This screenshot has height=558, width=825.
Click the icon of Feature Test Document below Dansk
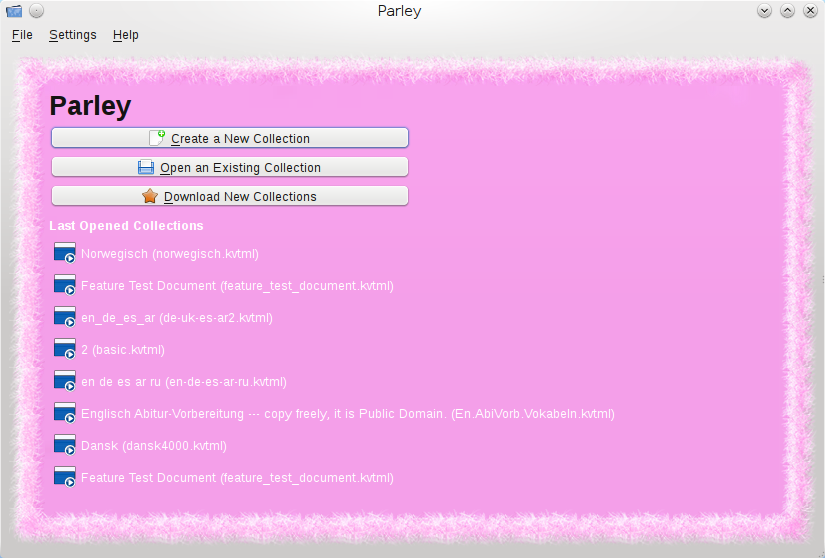click(65, 477)
